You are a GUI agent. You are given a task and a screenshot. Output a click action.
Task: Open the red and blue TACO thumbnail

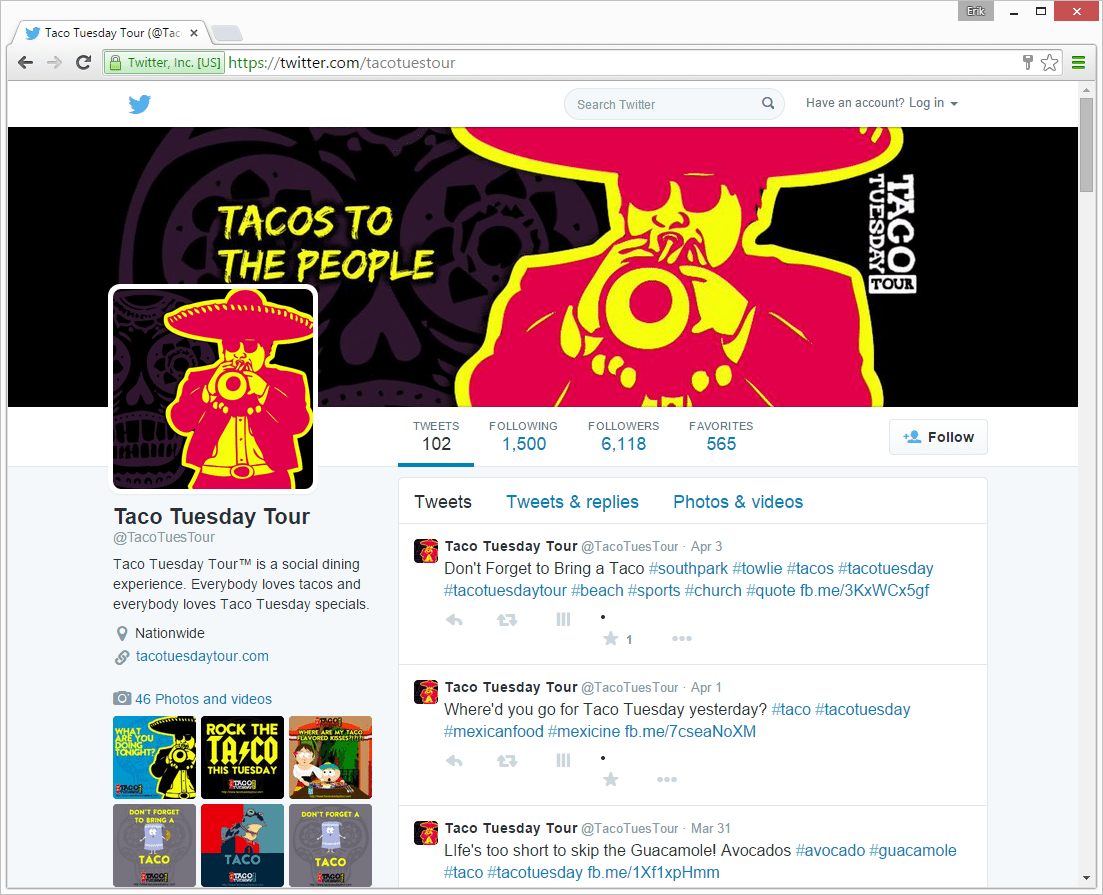coord(243,845)
